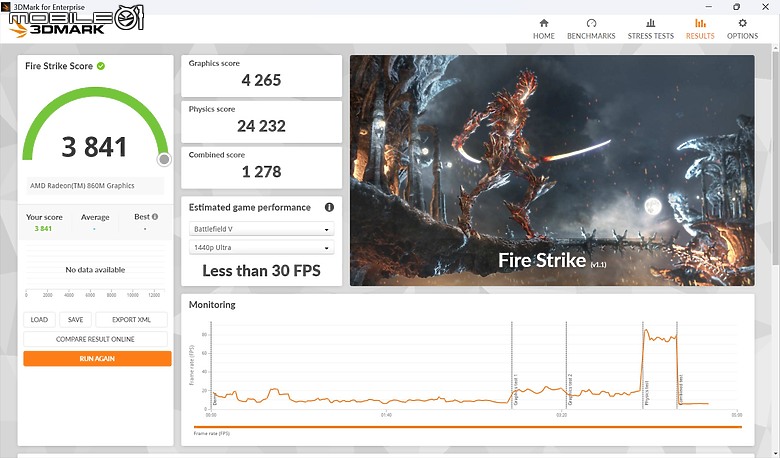The image size is (780, 458).
Task: Click the AMD Radeon(TM) 860M Graphics label
Action: point(82,185)
